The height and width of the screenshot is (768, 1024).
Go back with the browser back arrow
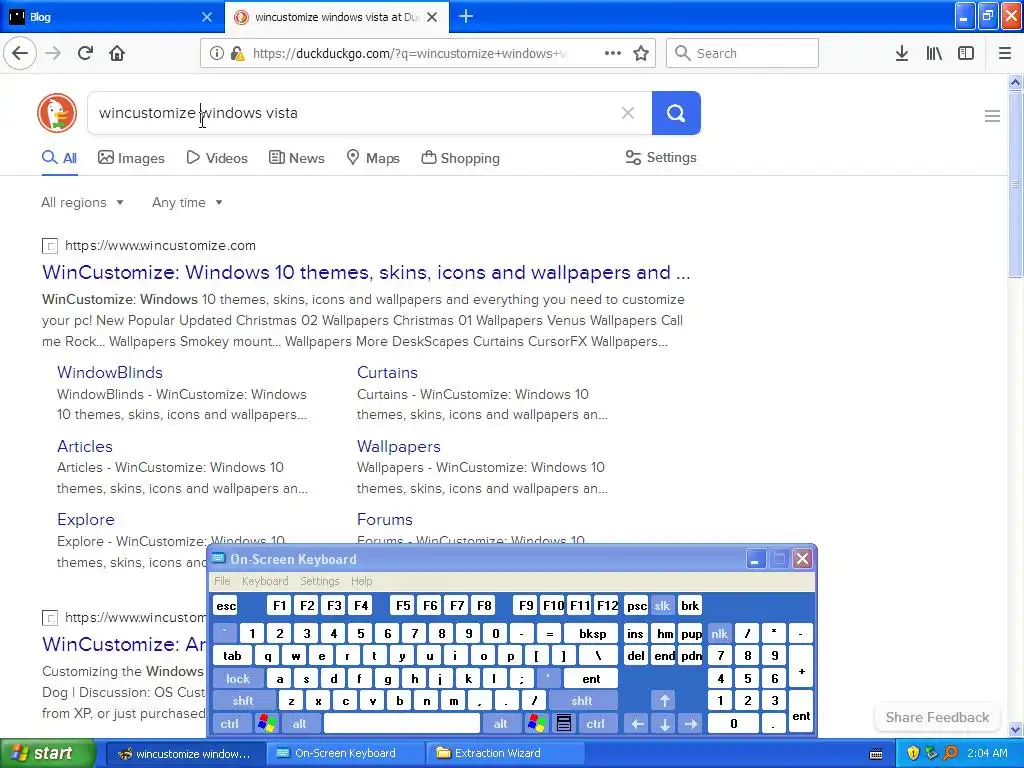coord(20,53)
